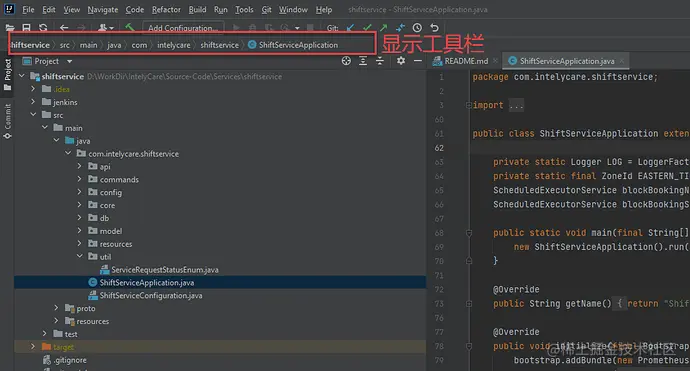The width and height of the screenshot is (690, 371).
Task: Click the Add Configuration button
Action: click(183, 28)
